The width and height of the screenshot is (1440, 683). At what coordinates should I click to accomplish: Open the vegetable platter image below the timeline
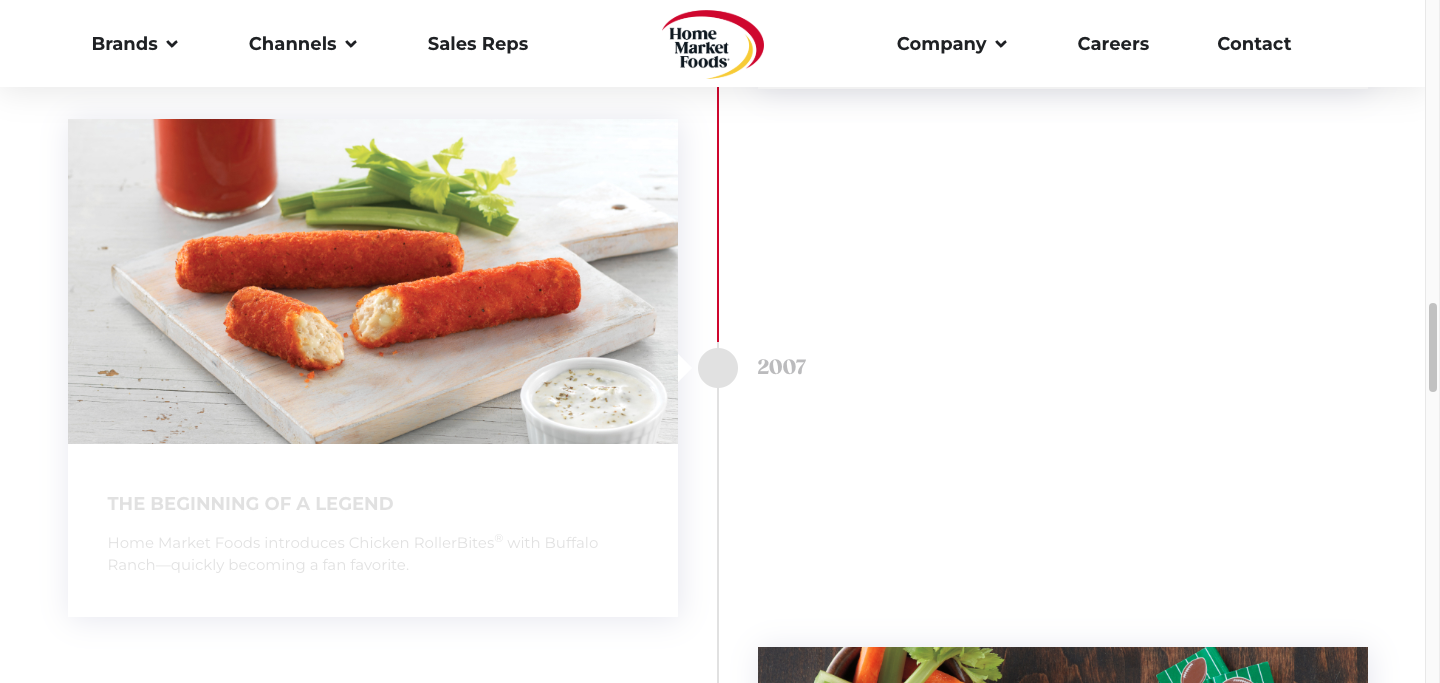point(1063,665)
